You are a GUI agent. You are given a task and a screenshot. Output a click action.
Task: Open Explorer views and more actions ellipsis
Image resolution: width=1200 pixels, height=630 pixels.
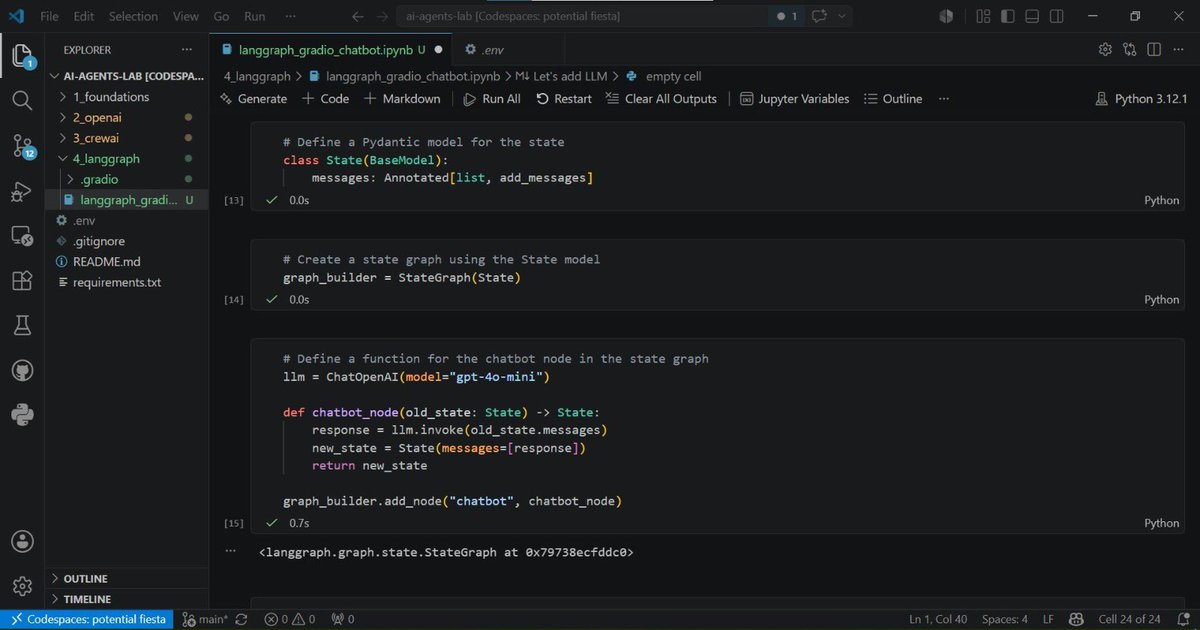point(186,50)
